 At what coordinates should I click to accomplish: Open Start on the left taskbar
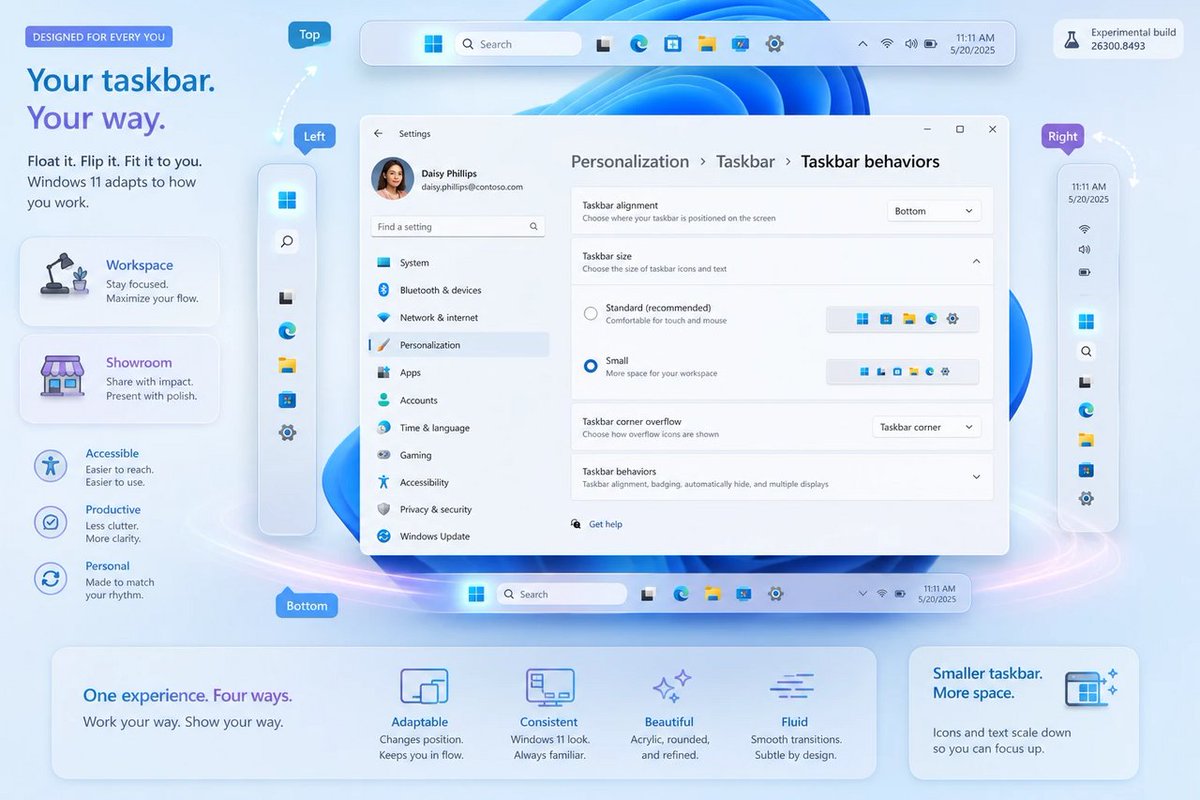(x=287, y=200)
